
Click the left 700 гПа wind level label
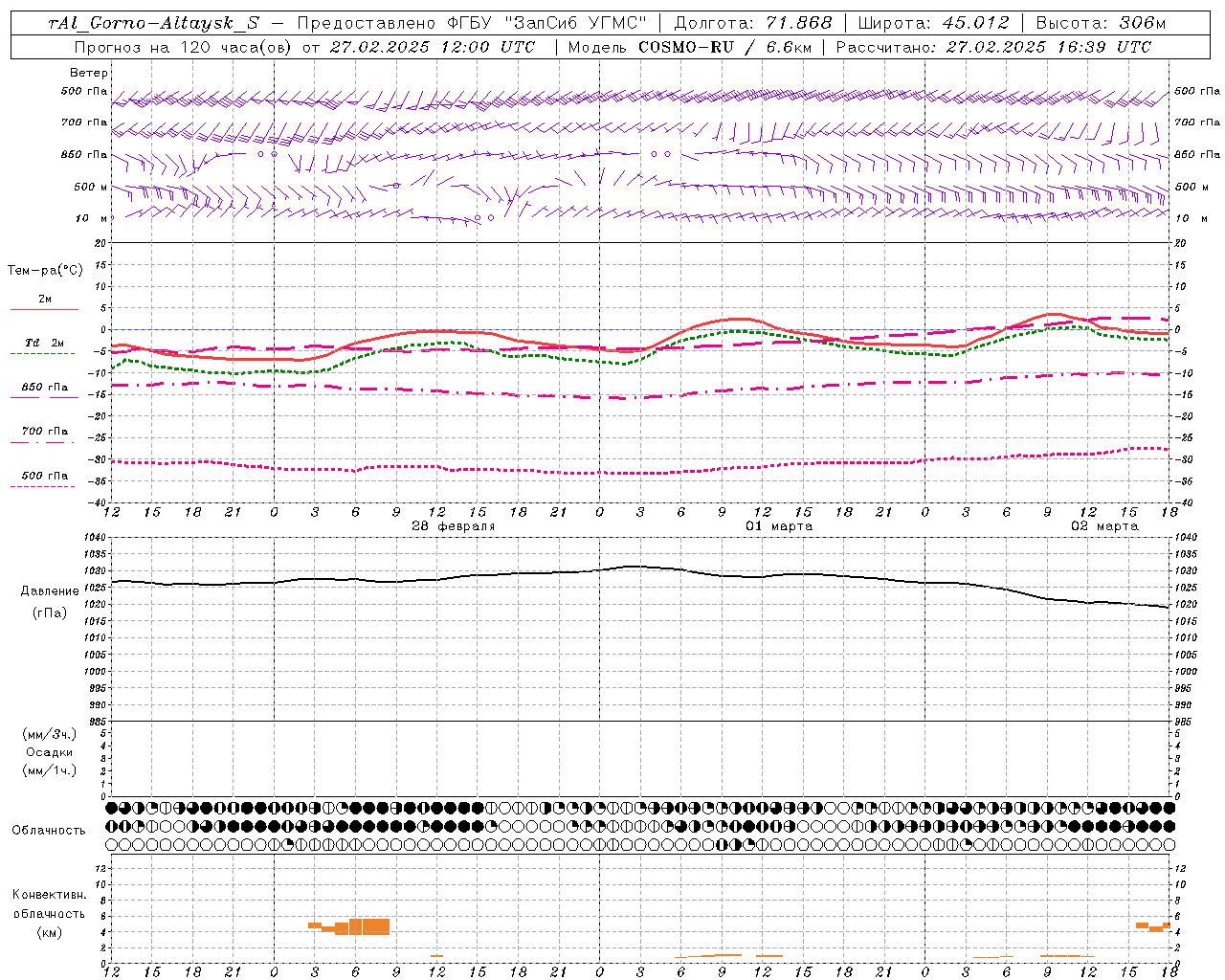[x=84, y=122]
